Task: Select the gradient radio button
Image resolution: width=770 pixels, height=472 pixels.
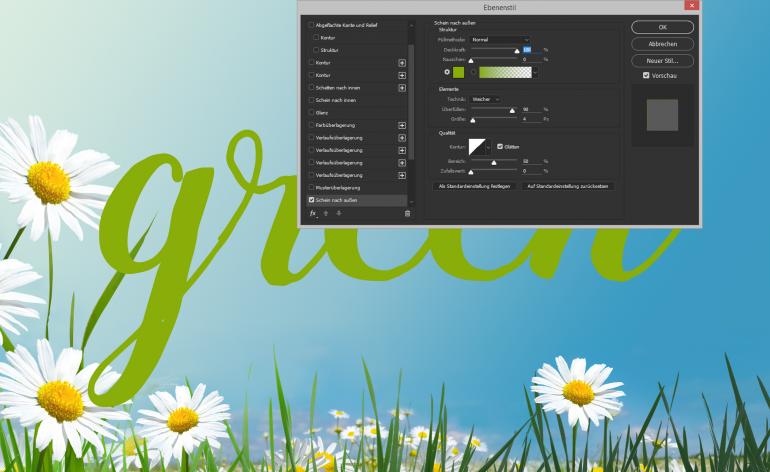Action: tap(473, 72)
